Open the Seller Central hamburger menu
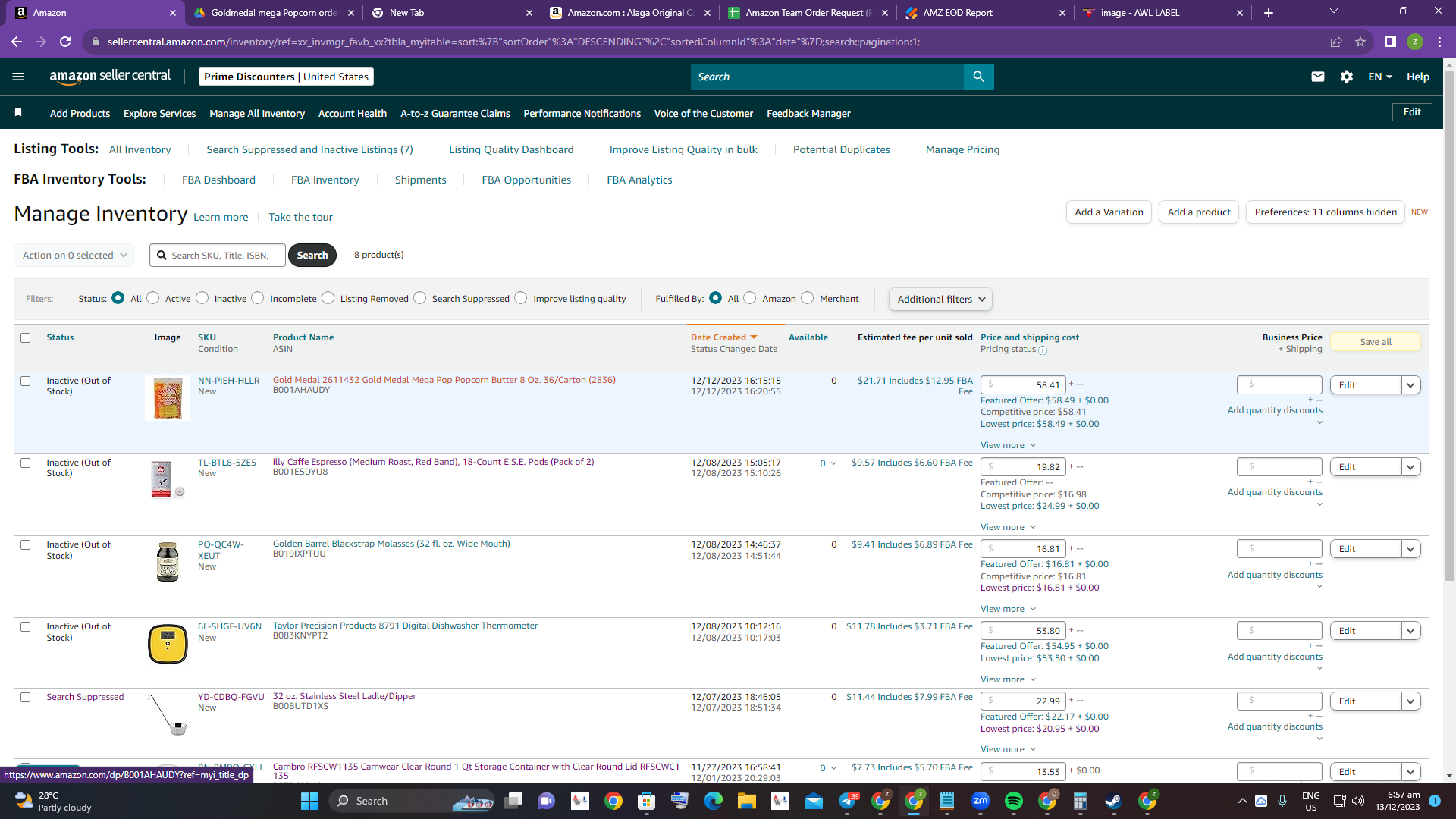The height and width of the screenshot is (819, 1456). tap(18, 77)
